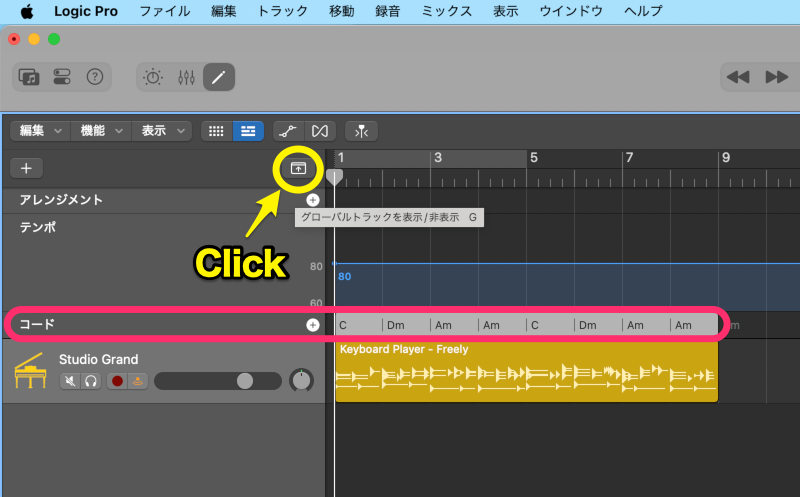Toggle input monitoring on Studio Grand
Viewport: 800px width, 497px height.
pos(138,381)
